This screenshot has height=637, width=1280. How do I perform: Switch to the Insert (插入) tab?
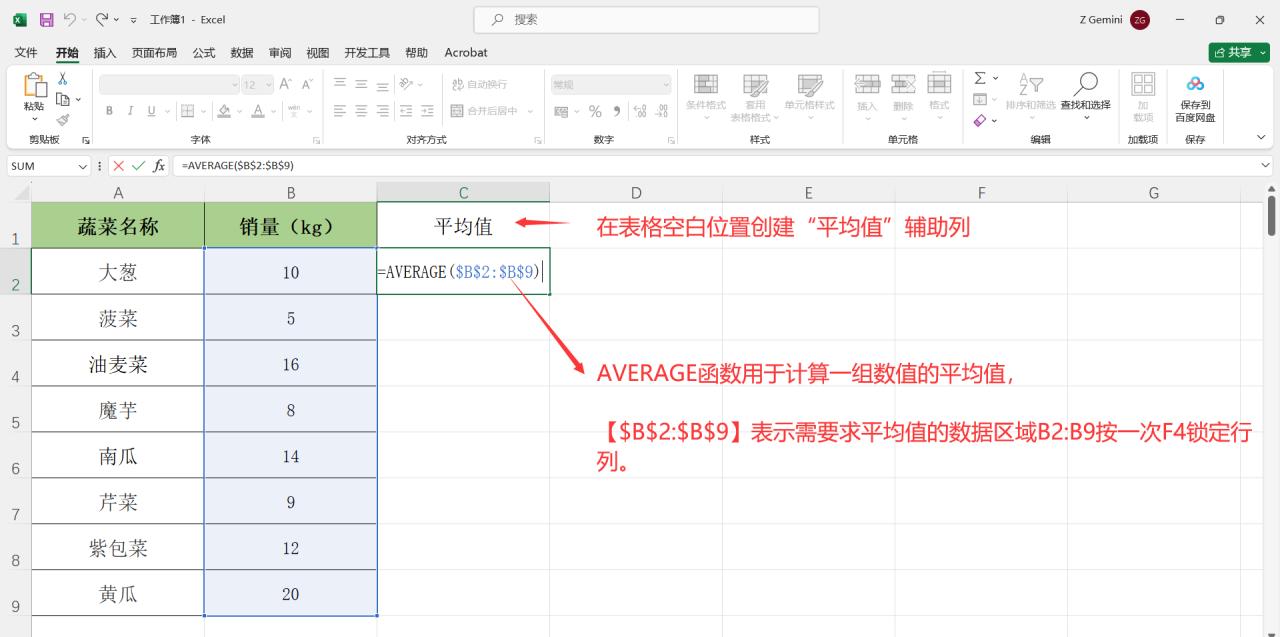tap(104, 52)
